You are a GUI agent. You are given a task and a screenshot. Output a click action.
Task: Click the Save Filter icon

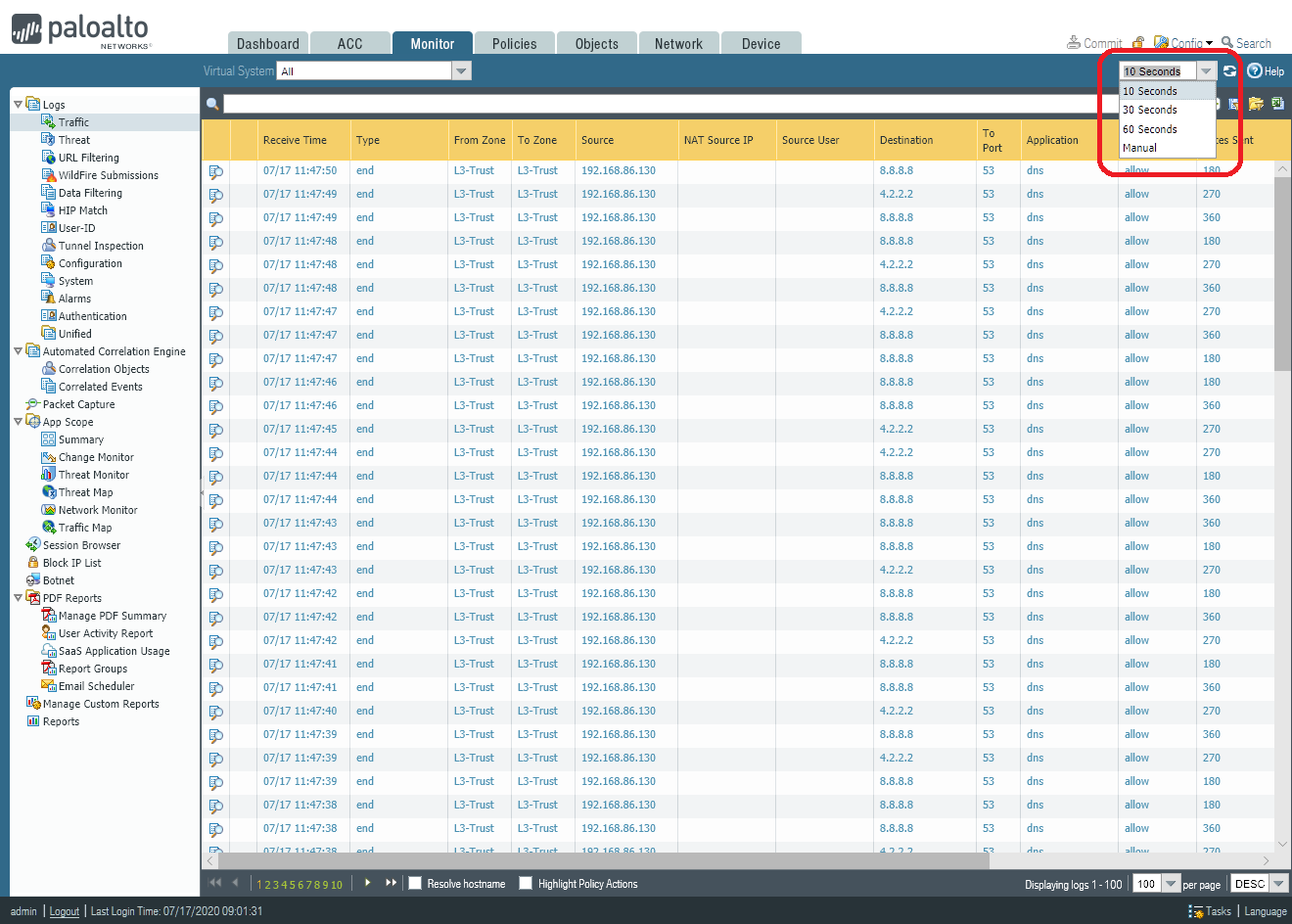pos(1234,104)
